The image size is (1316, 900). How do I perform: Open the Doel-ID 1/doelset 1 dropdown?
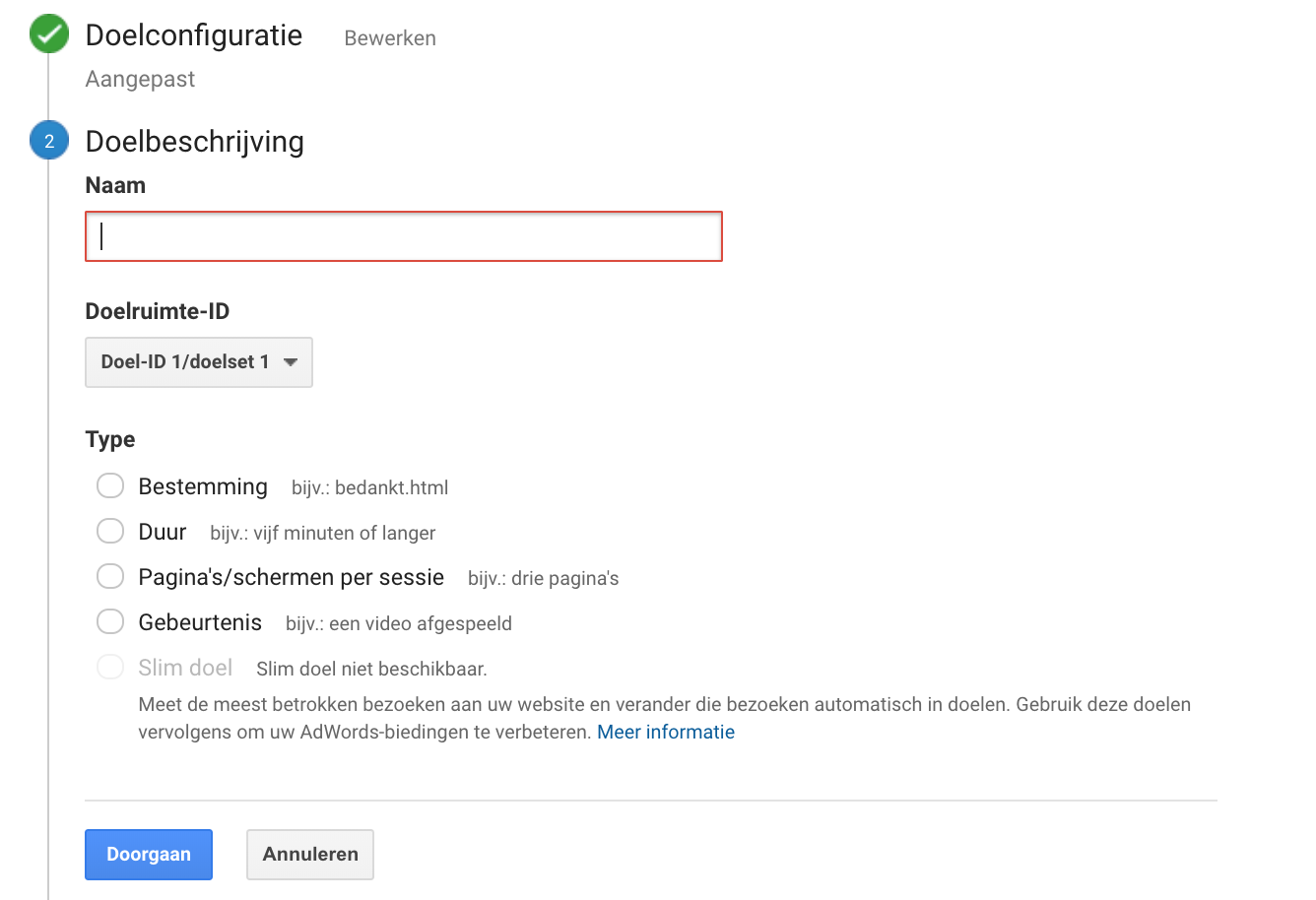coord(199,362)
